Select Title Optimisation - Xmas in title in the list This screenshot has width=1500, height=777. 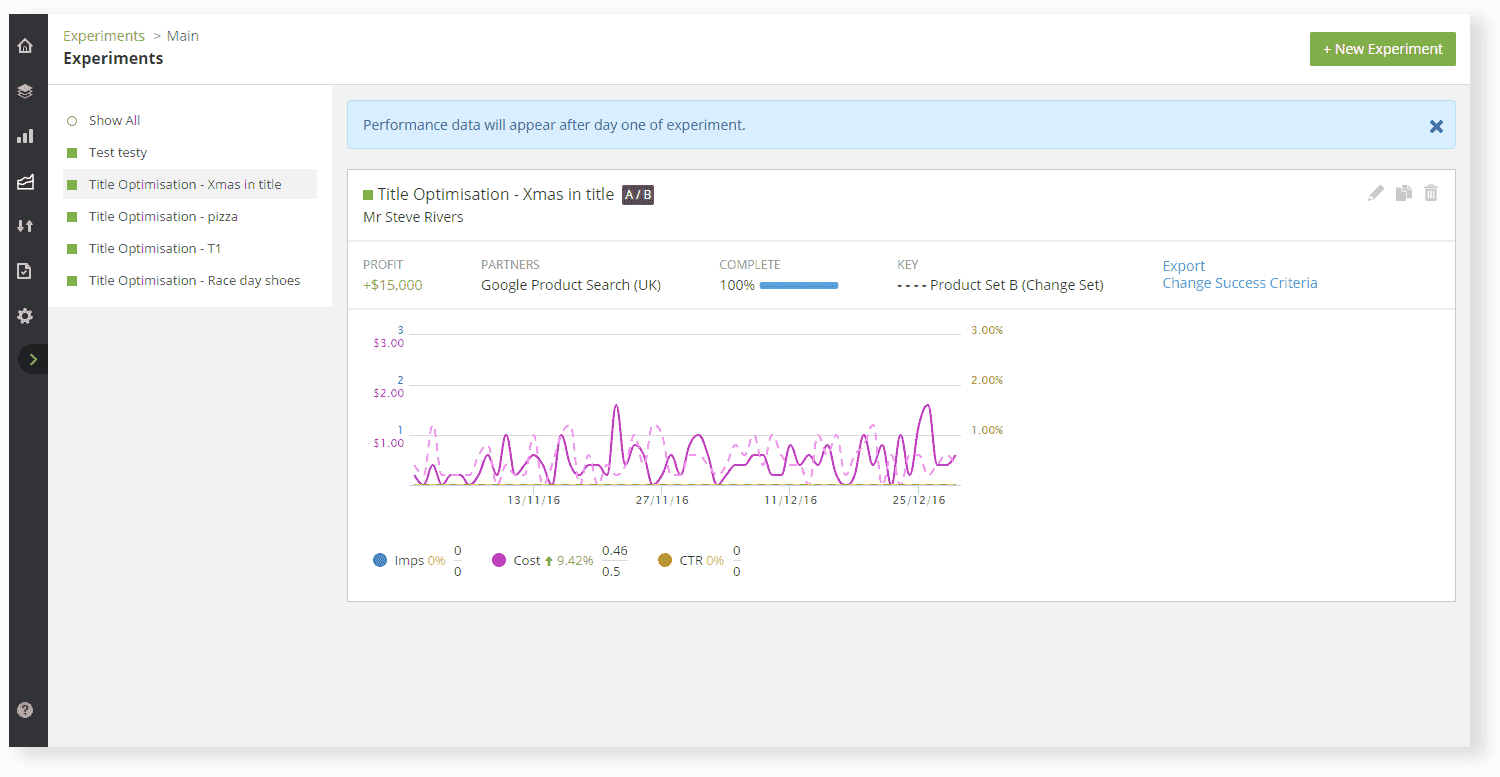[x=190, y=185]
